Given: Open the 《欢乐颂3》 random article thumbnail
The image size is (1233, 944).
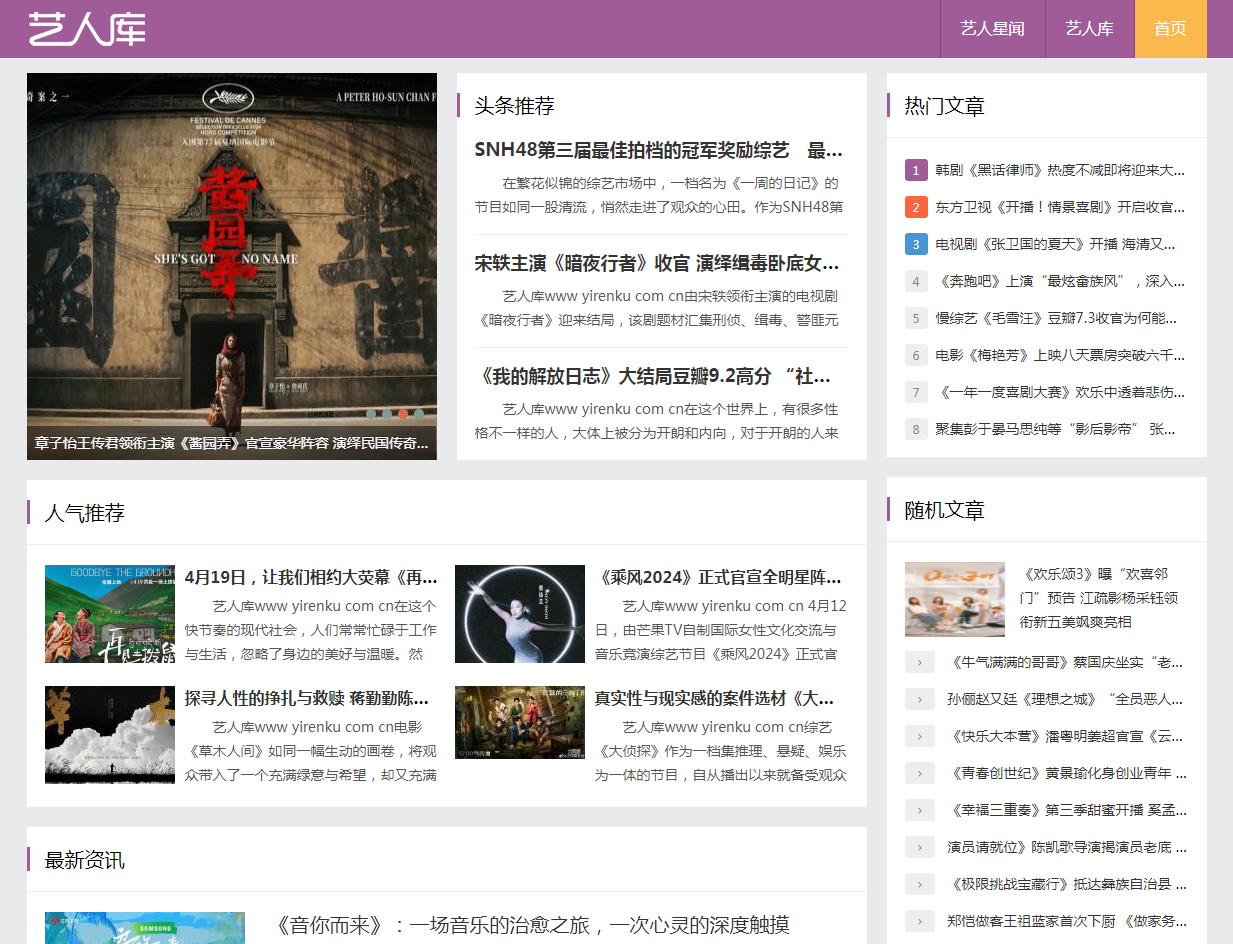Looking at the screenshot, I should [x=955, y=599].
